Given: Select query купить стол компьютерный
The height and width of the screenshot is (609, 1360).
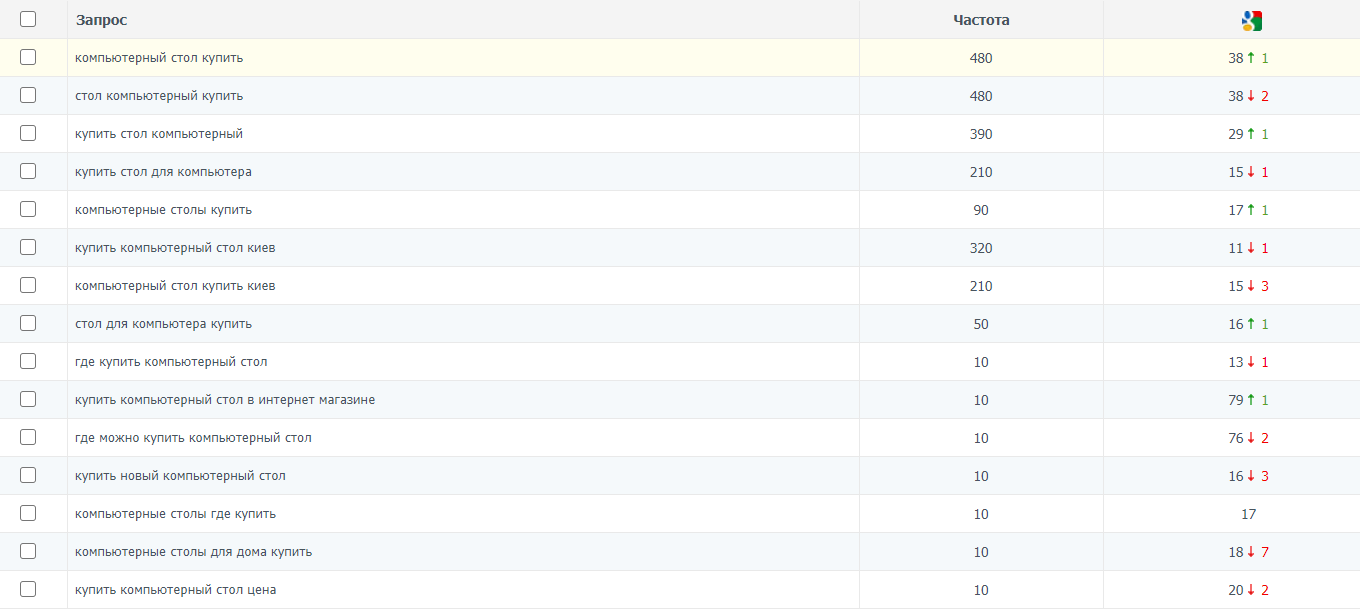Looking at the screenshot, I should pos(159,134).
